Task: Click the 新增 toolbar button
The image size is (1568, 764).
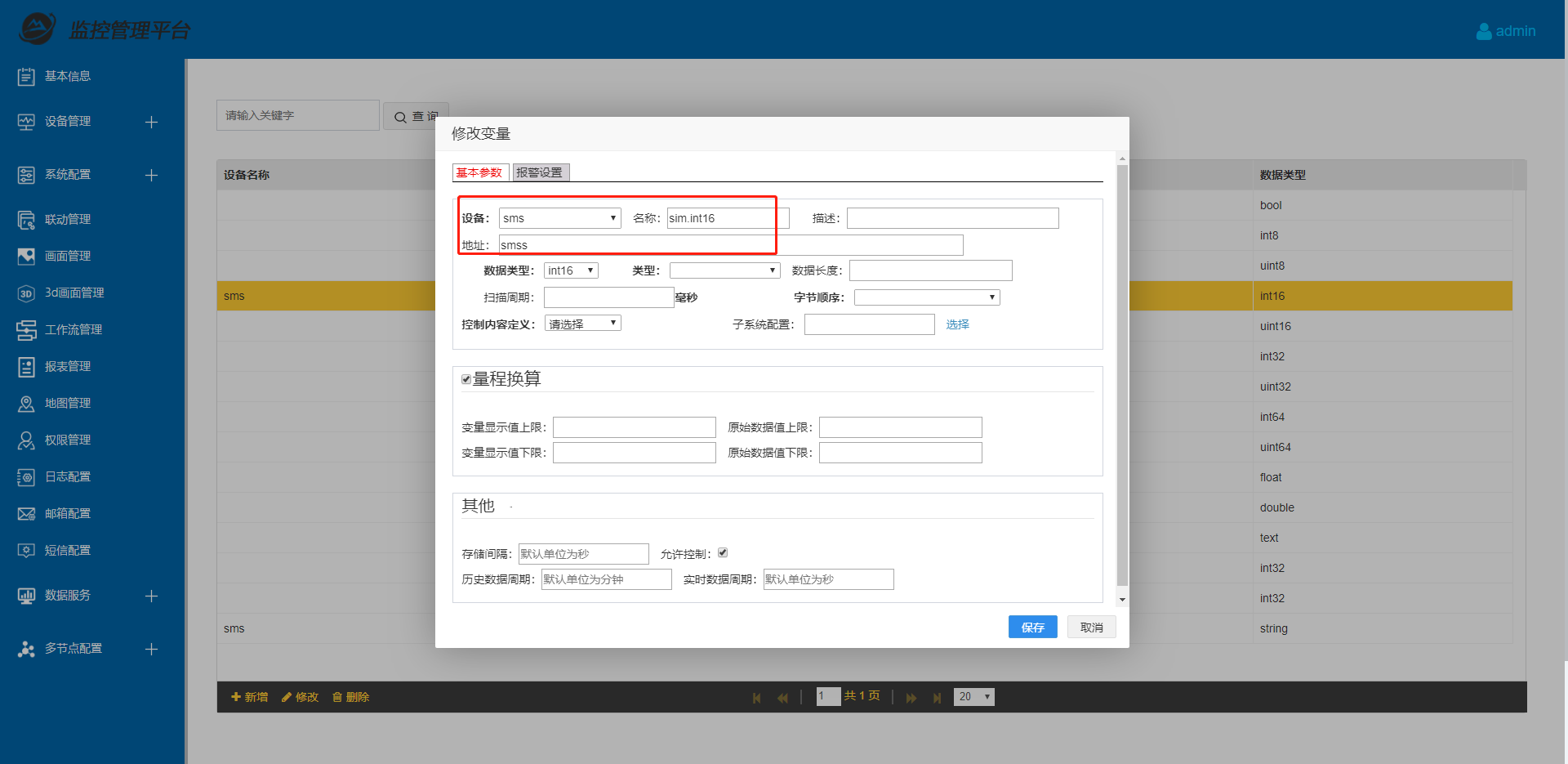Action: [250, 697]
